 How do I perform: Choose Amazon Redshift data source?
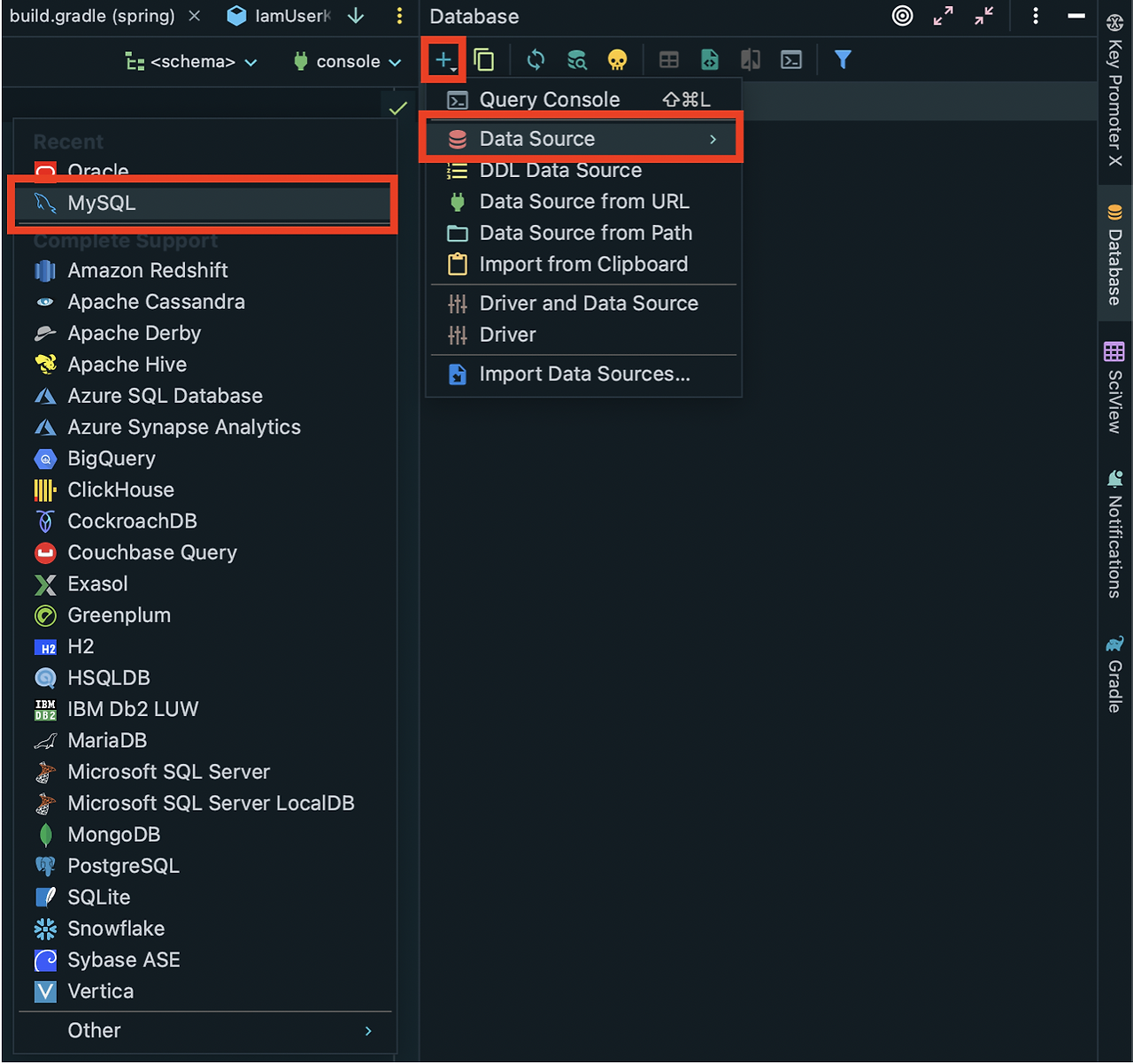205,271
